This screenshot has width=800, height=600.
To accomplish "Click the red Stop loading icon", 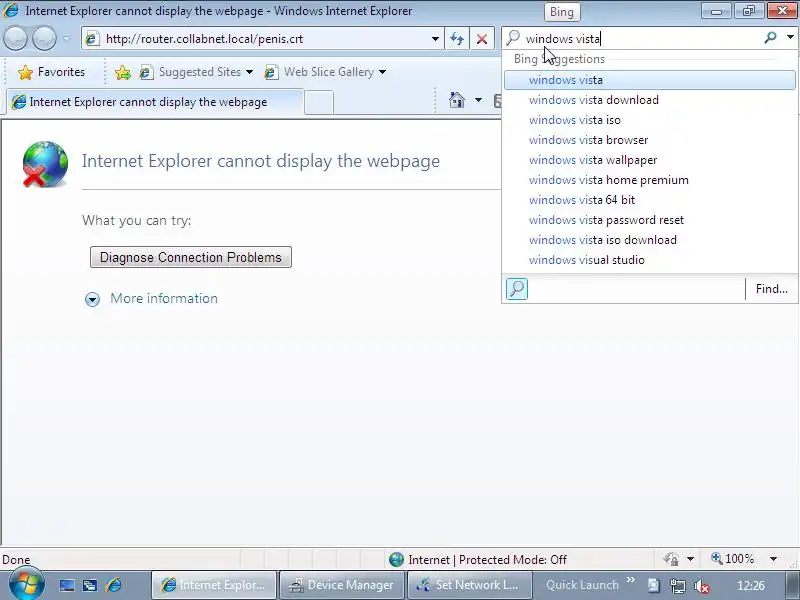I will [482, 39].
